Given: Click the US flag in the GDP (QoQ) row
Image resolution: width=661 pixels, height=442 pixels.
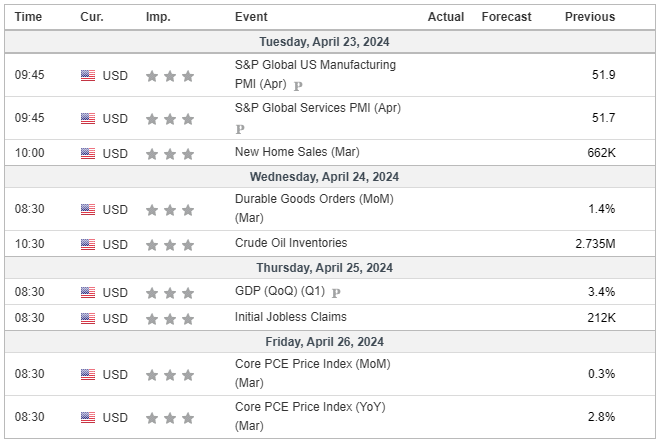Looking at the screenshot, I should click(88, 292).
